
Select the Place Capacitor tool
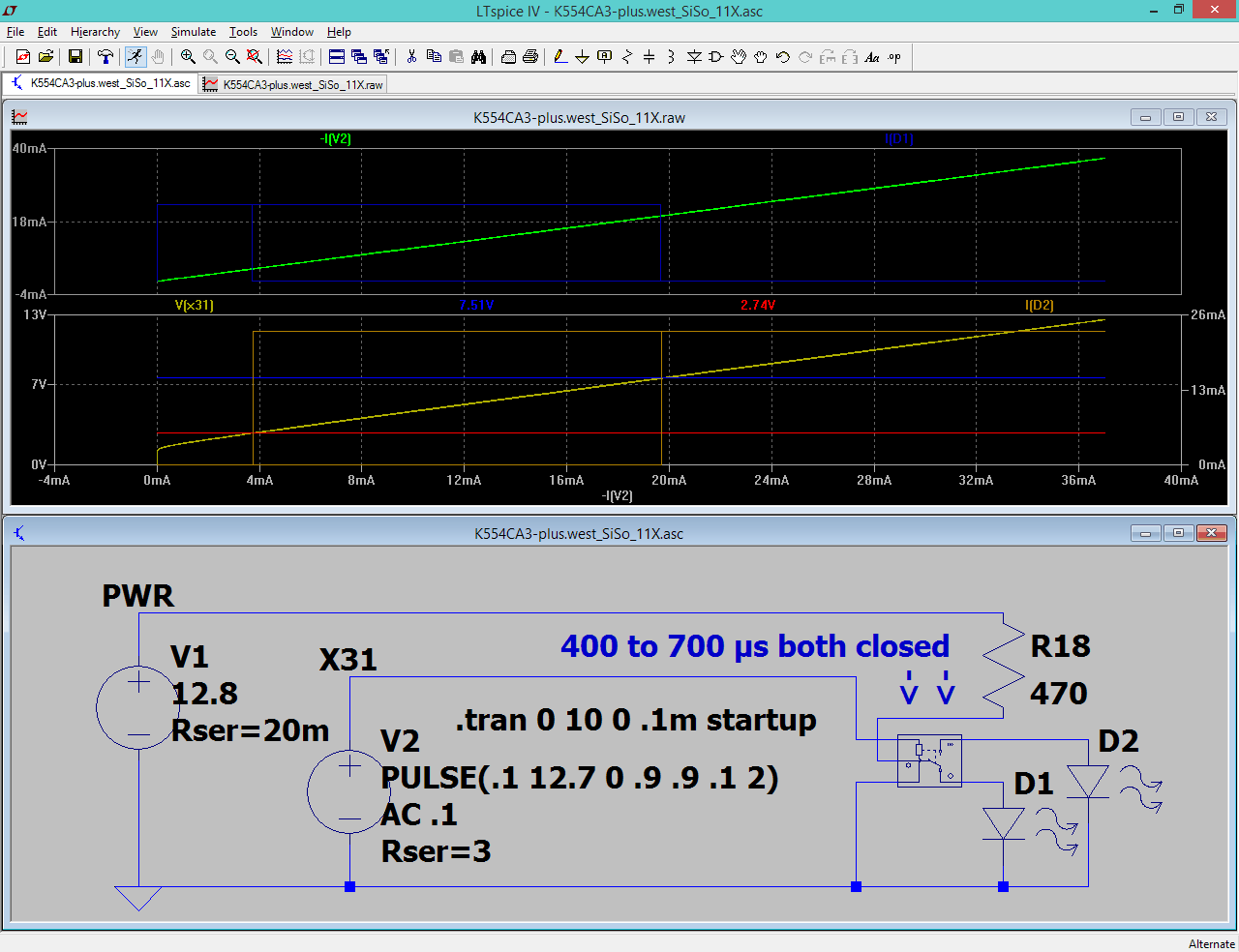coord(650,57)
